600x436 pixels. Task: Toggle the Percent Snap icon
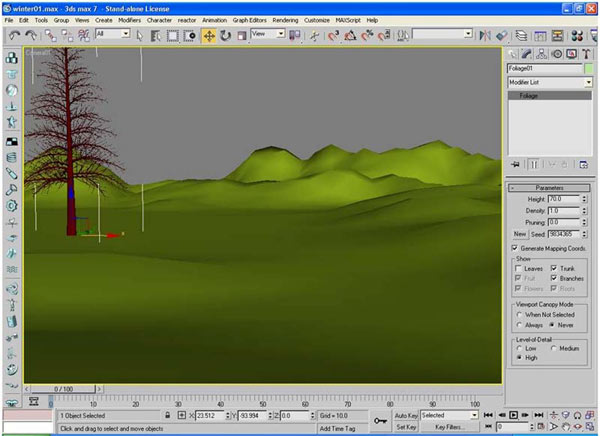pos(367,36)
